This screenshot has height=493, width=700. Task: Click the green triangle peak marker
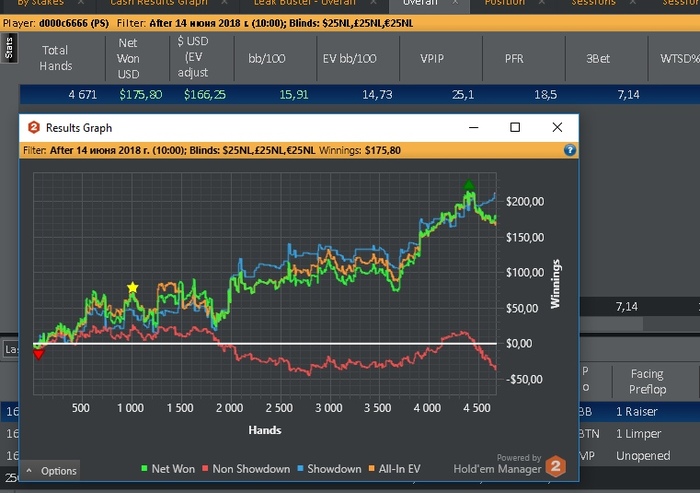[468, 184]
